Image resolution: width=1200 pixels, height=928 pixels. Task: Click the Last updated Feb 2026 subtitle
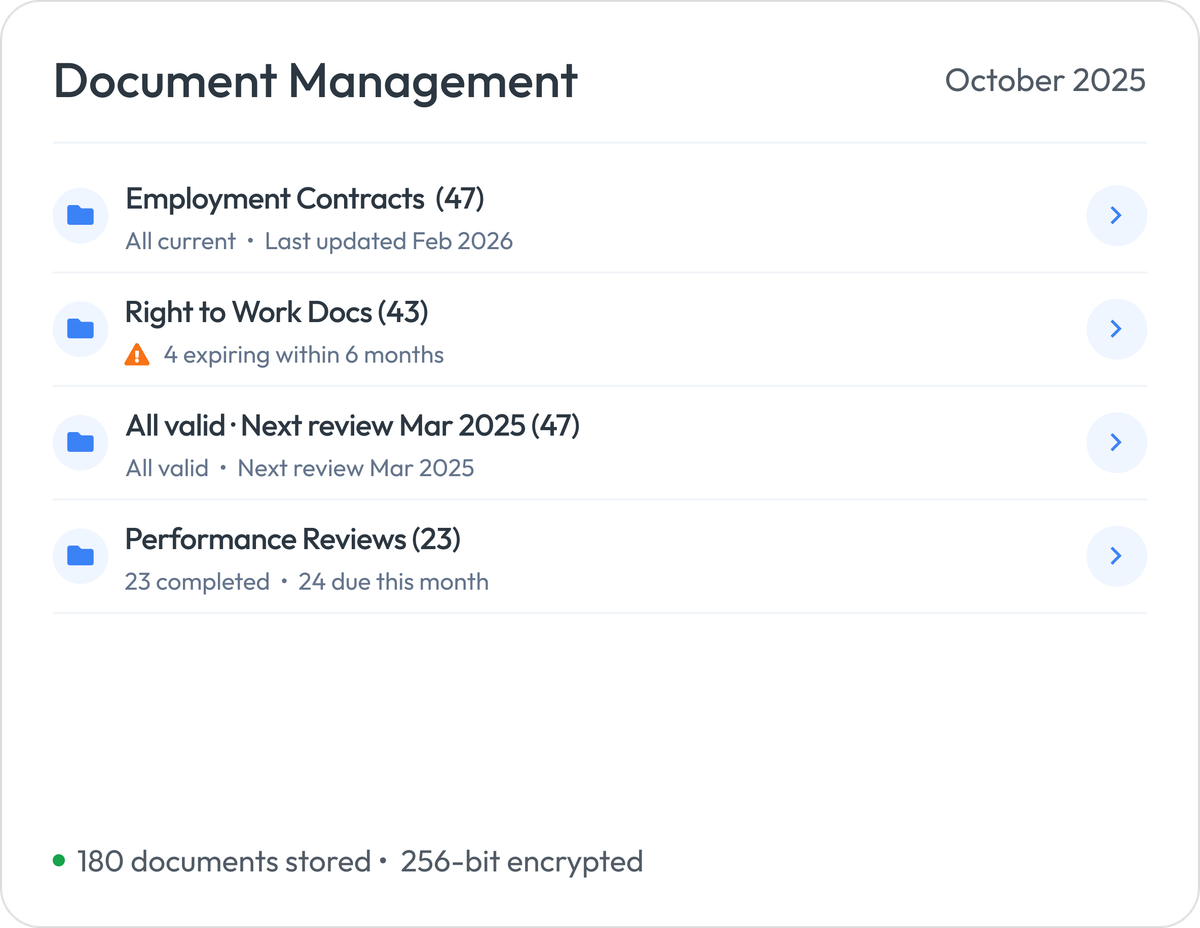pyautogui.click(x=389, y=241)
